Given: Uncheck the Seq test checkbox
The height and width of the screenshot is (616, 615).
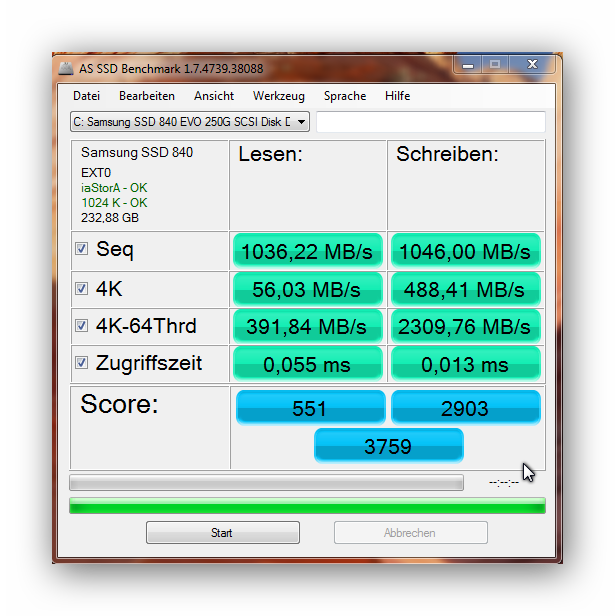Looking at the screenshot, I should point(81,248).
